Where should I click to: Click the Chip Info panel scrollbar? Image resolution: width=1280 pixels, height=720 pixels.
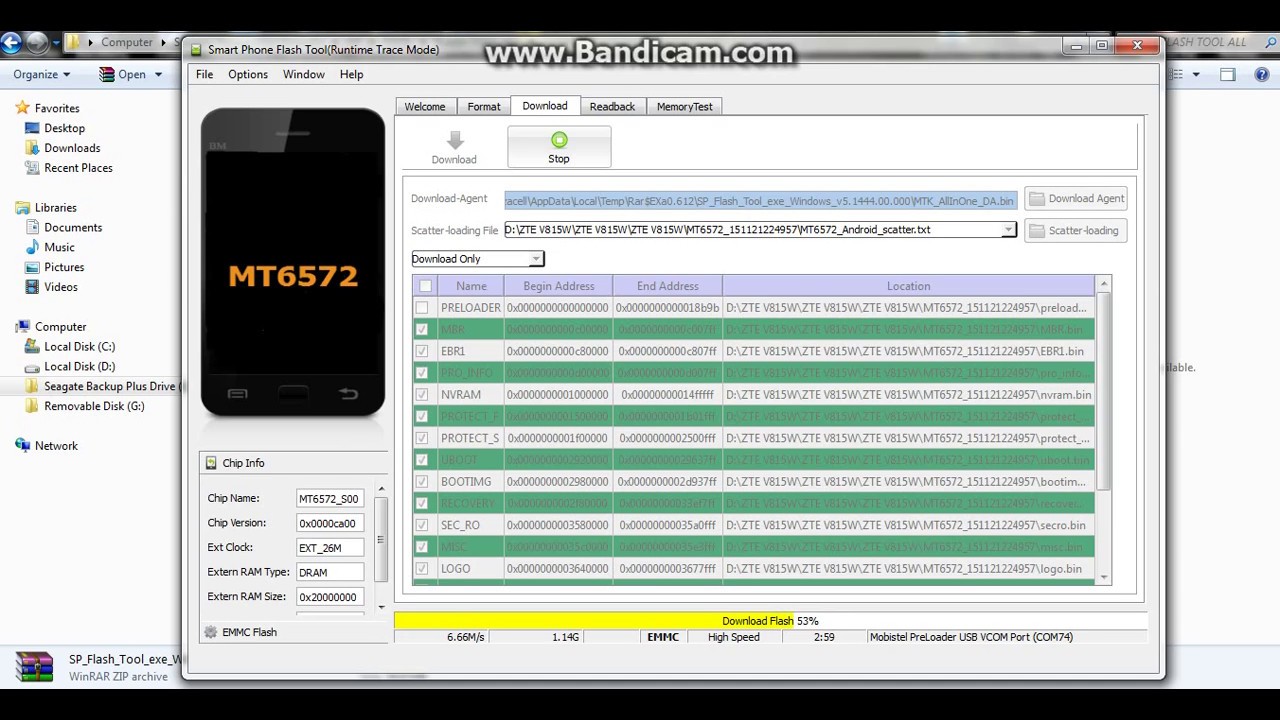click(380, 547)
